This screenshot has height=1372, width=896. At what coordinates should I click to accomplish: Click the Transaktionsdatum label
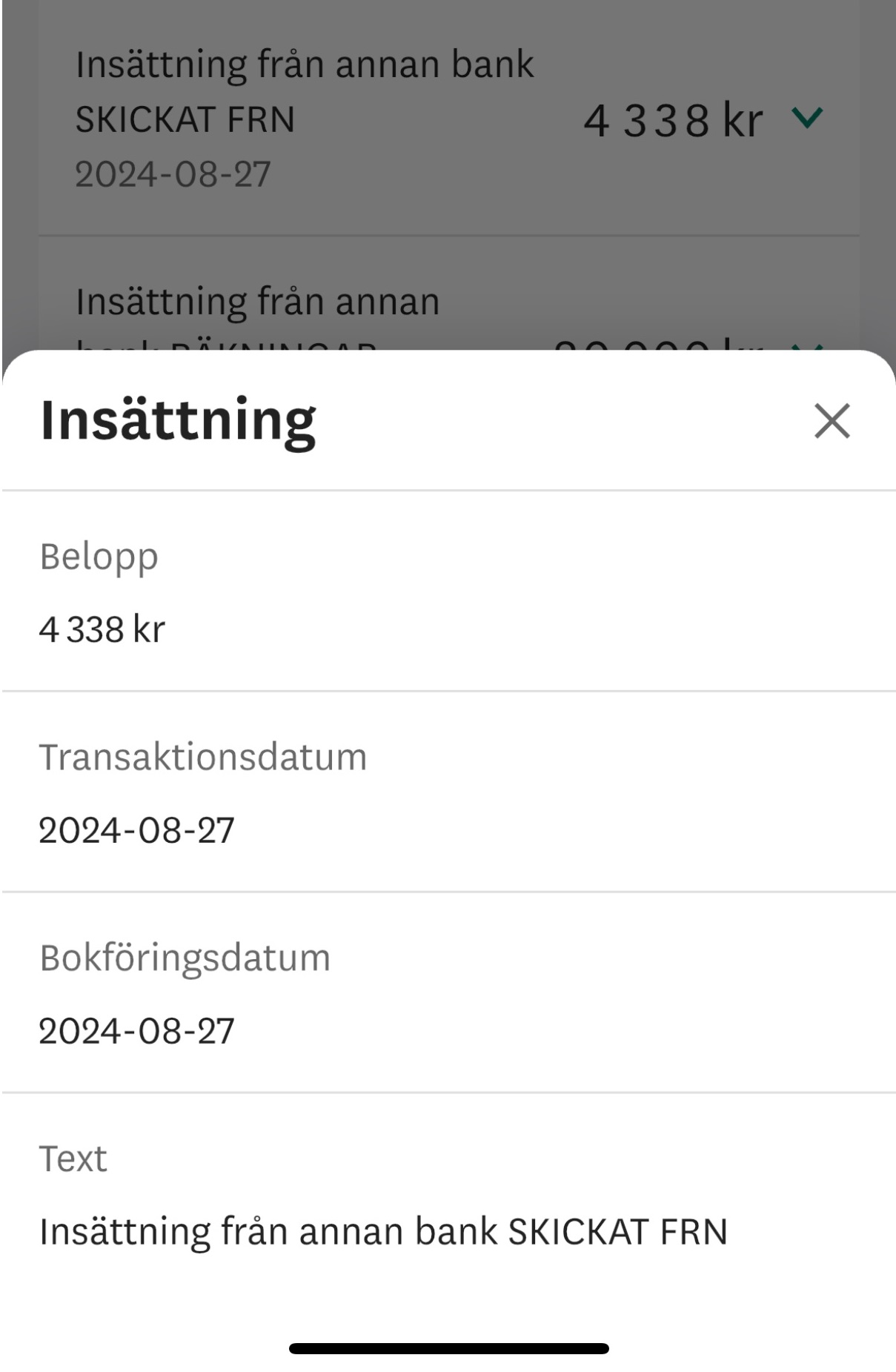tap(203, 758)
